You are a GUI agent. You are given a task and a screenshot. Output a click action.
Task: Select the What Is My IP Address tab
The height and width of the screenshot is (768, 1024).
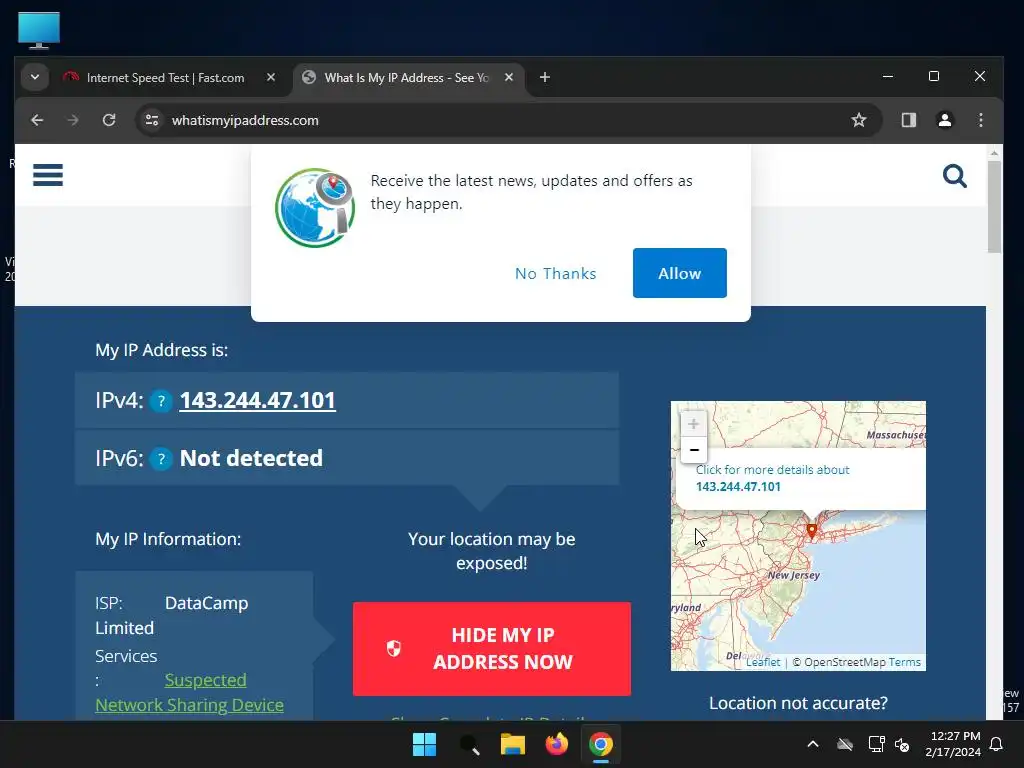tap(405, 78)
